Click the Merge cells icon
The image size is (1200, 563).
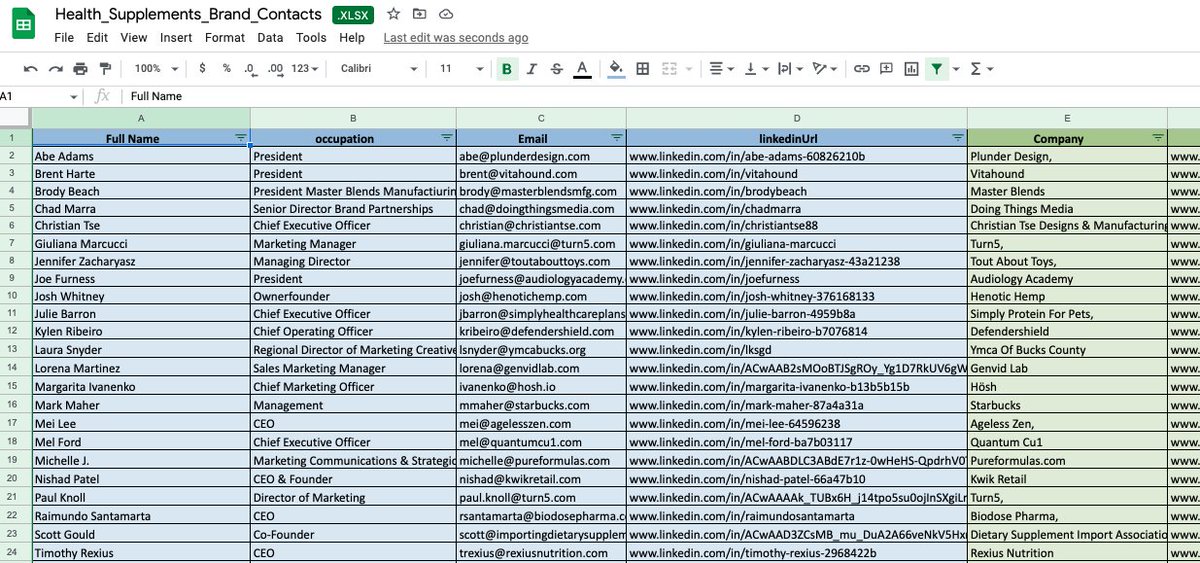tap(667, 68)
